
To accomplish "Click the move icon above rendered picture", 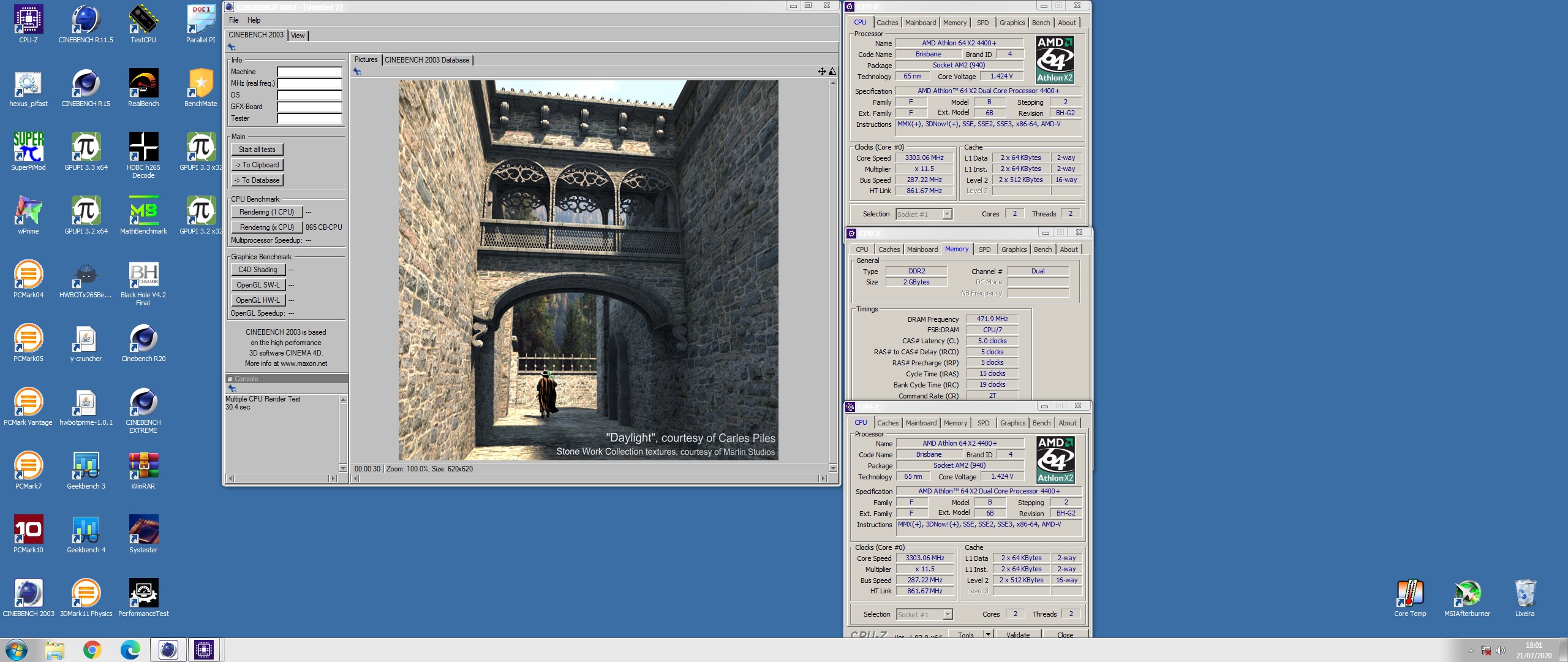I will (x=822, y=72).
